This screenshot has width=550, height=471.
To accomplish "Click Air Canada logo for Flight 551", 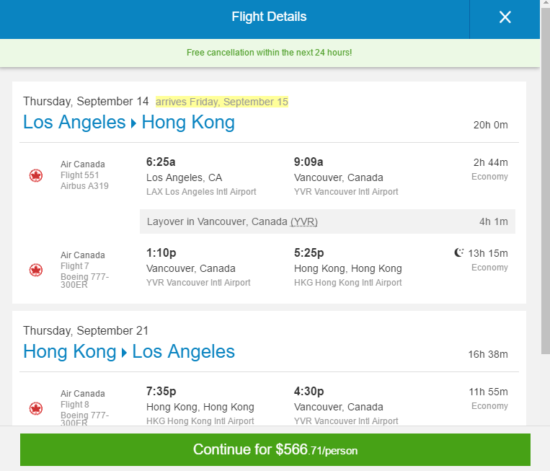I will pyautogui.click(x=36, y=175).
